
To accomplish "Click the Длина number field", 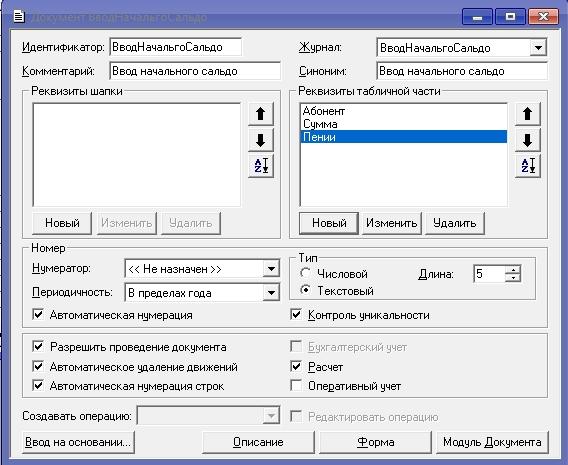I will pyautogui.click(x=489, y=274).
